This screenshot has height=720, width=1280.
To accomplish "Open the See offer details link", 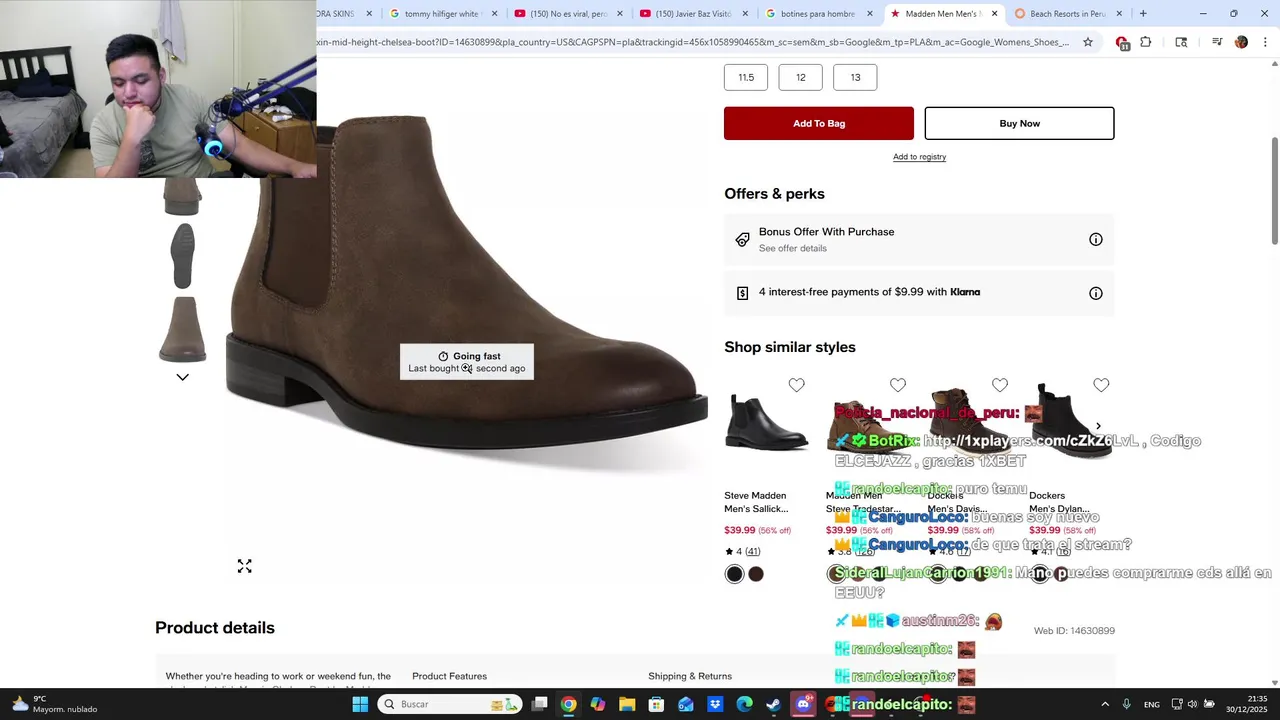I will 793,248.
